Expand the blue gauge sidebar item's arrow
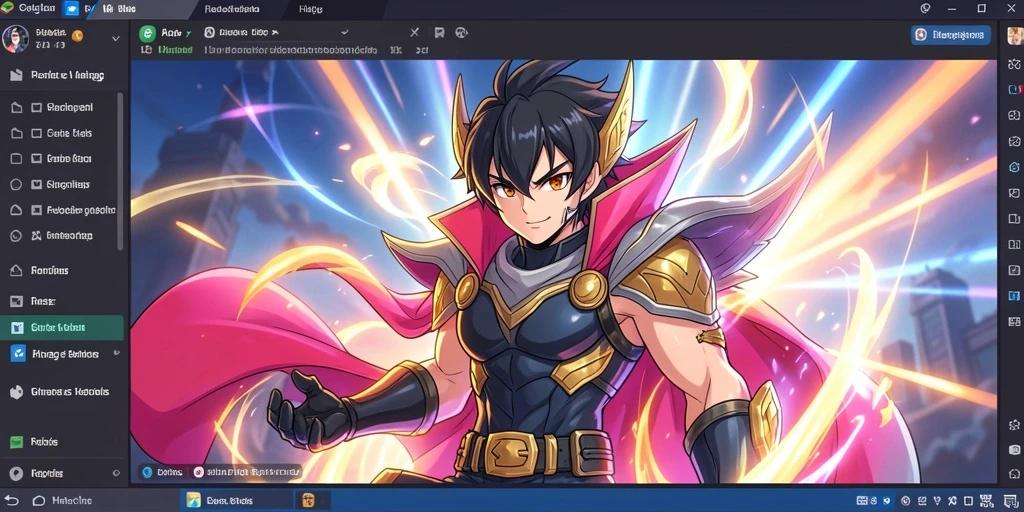The image size is (1024, 512). point(117,353)
